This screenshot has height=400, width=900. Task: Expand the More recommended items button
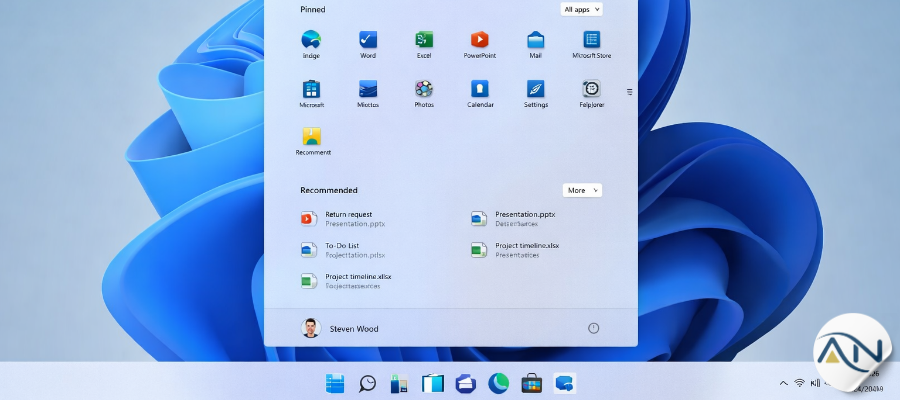click(582, 190)
